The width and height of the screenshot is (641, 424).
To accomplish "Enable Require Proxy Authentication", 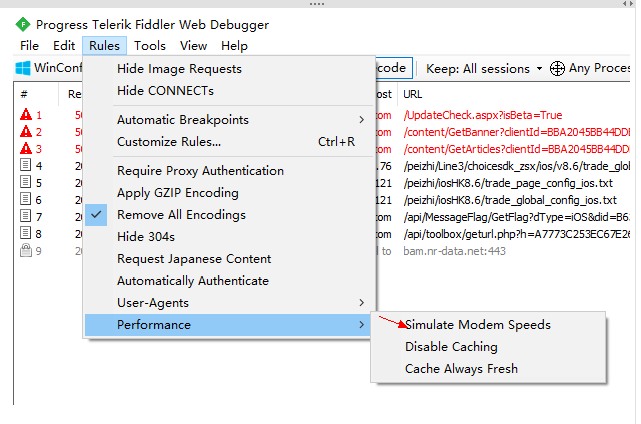I will coord(229,170).
